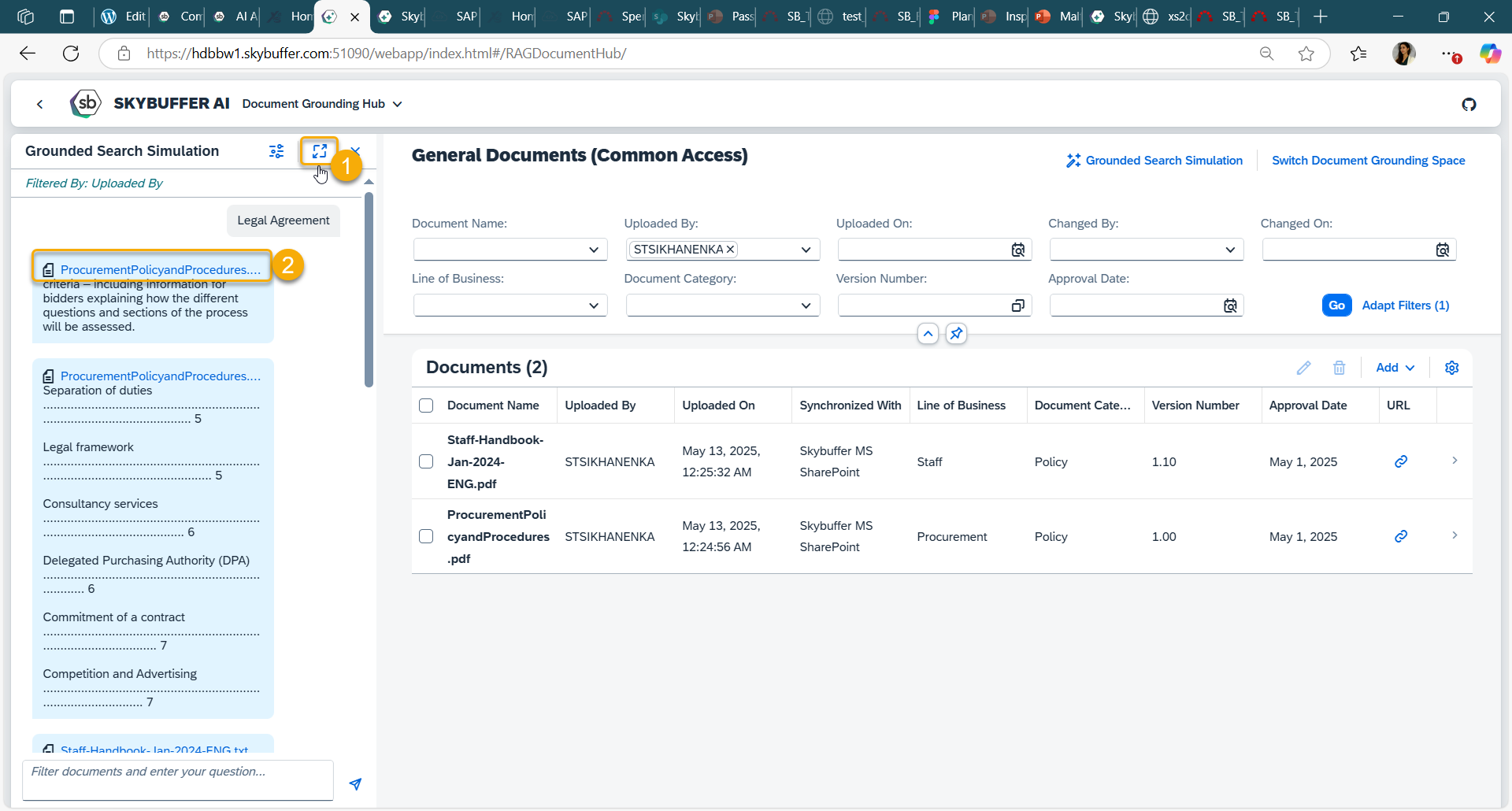
Task: Open Uploaded On date picker
Action: point(1017,250)
